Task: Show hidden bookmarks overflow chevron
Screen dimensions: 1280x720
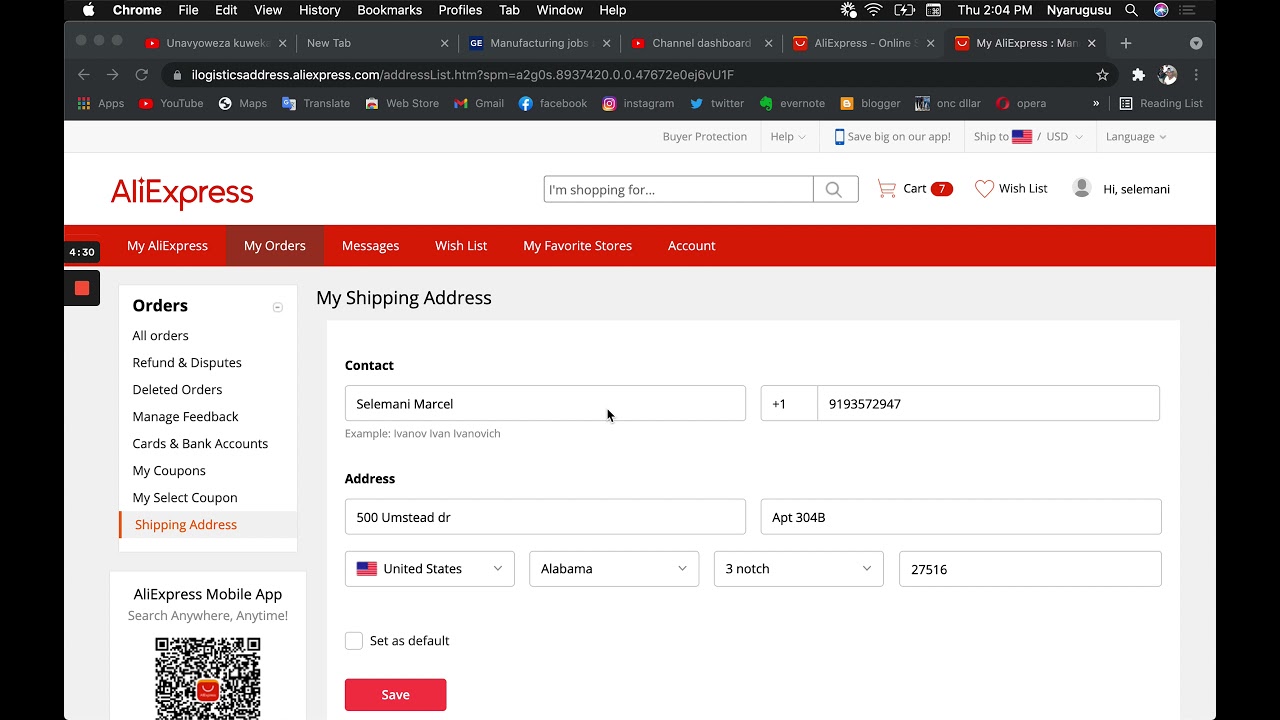Action: (1096, 103)
